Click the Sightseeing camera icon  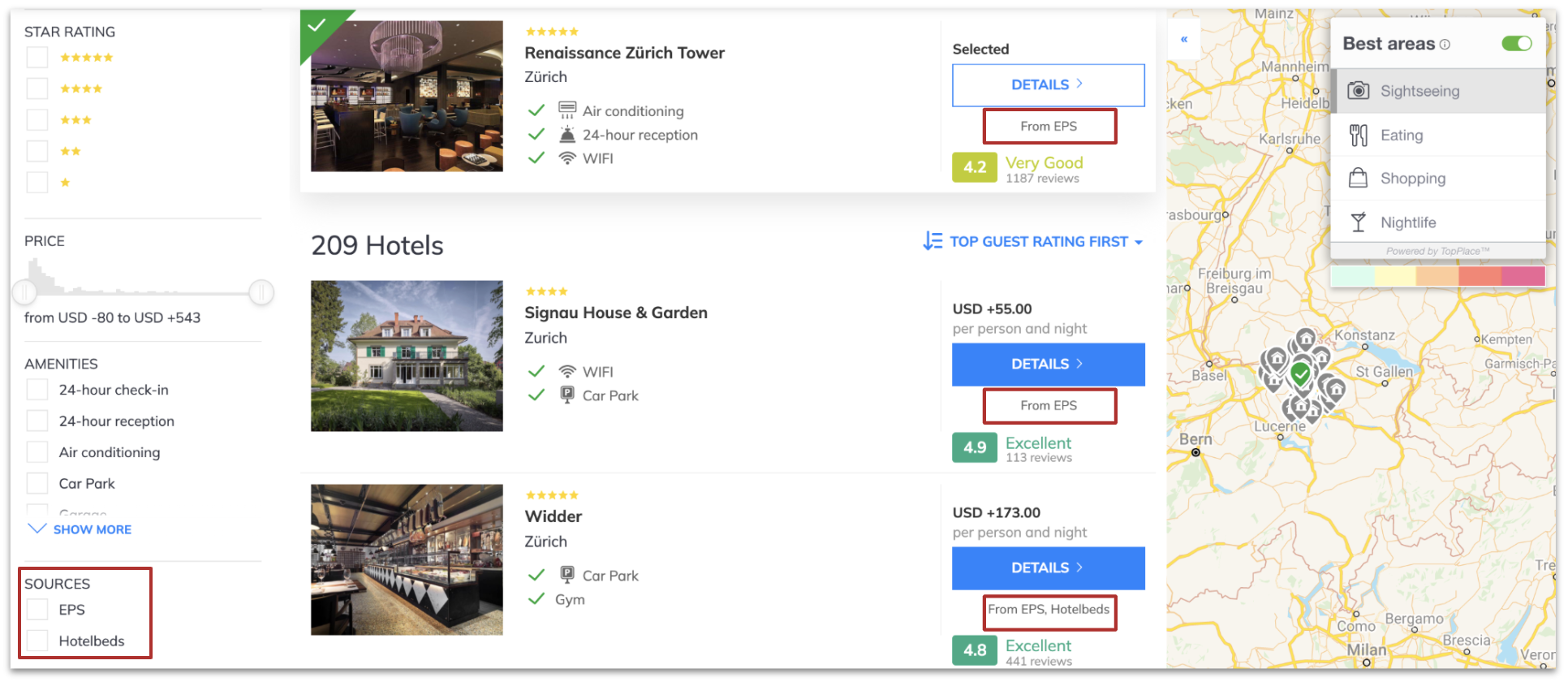point(1358,91)
